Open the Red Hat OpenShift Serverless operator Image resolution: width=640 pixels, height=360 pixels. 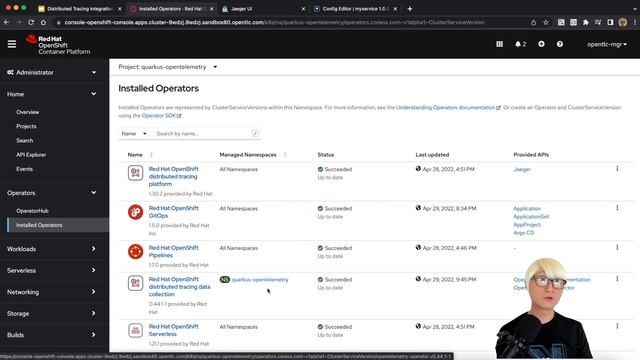173,330
